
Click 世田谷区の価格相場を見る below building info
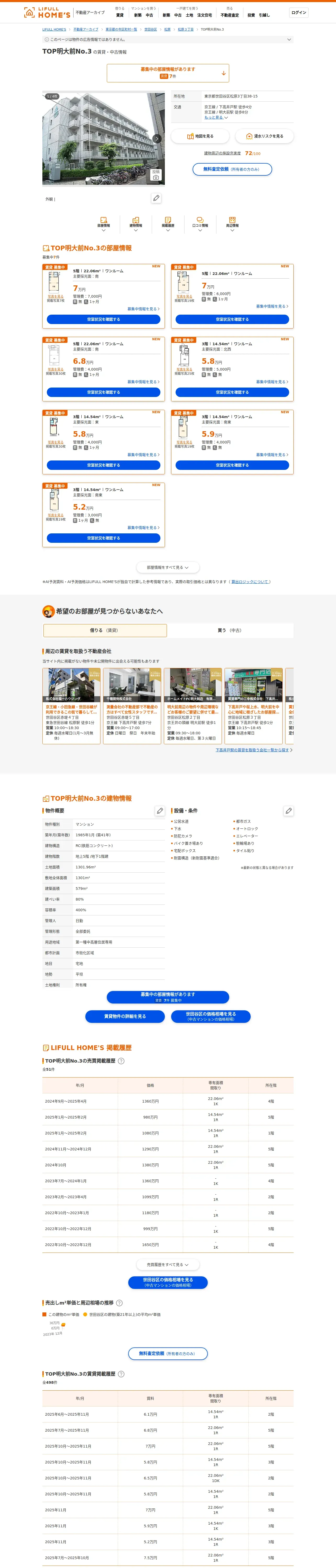tap(211, 1017)
